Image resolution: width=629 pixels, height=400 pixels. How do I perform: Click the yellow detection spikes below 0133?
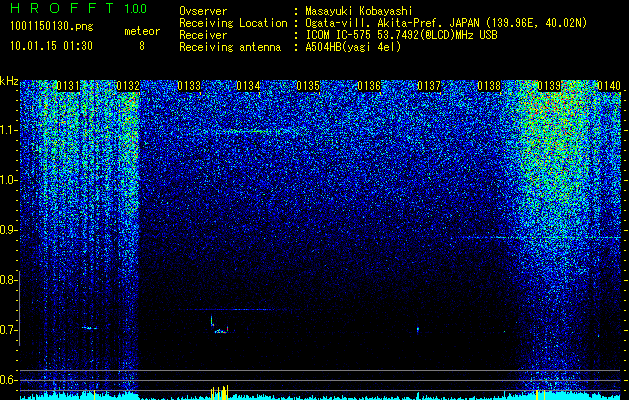pyautogui.click(x=219, y=392)
